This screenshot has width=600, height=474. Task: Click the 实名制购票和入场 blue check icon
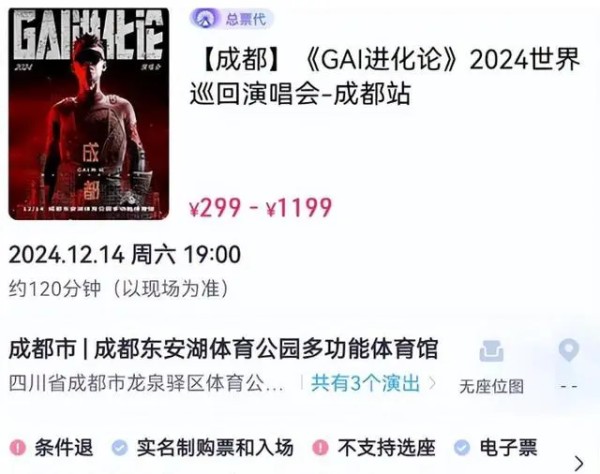tap(120, 447)
